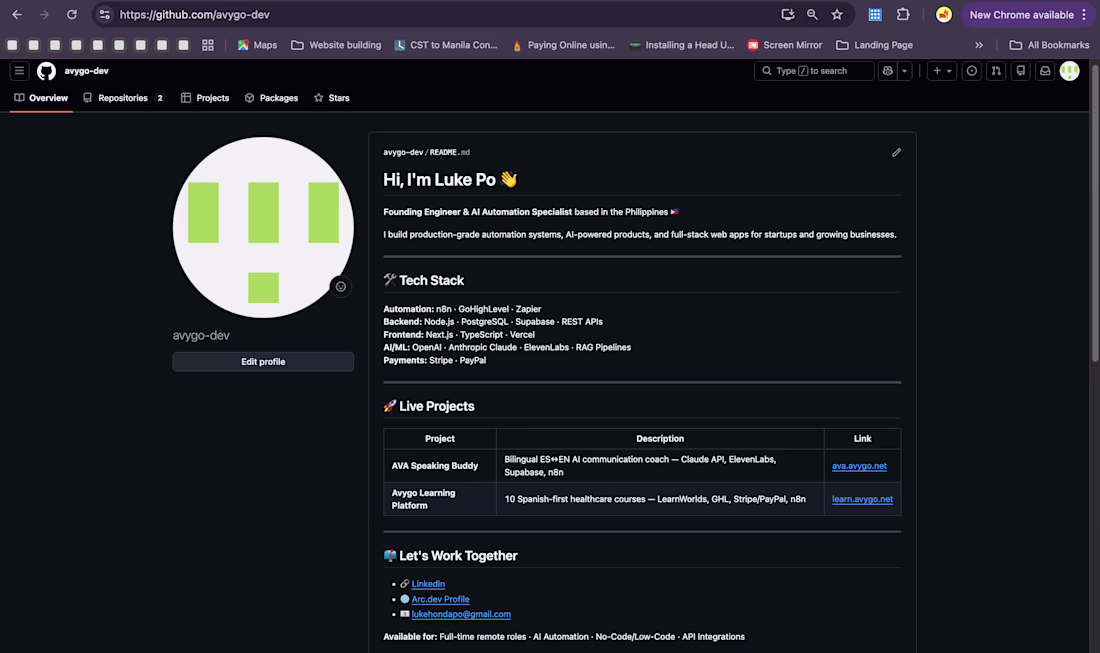Switch to the Stars tab
Viewport: 1100px width, 653px height.
(x=331, y=98)
